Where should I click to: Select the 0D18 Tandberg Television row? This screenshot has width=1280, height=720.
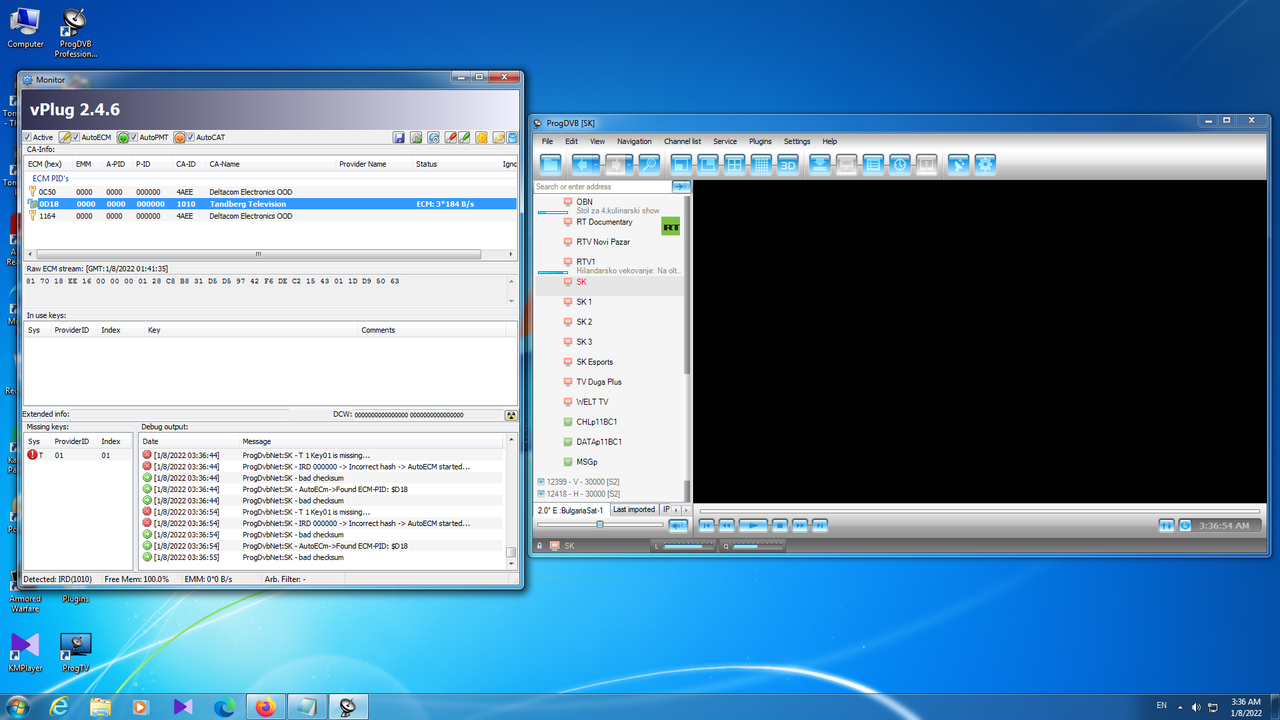[x=270, y=204]
